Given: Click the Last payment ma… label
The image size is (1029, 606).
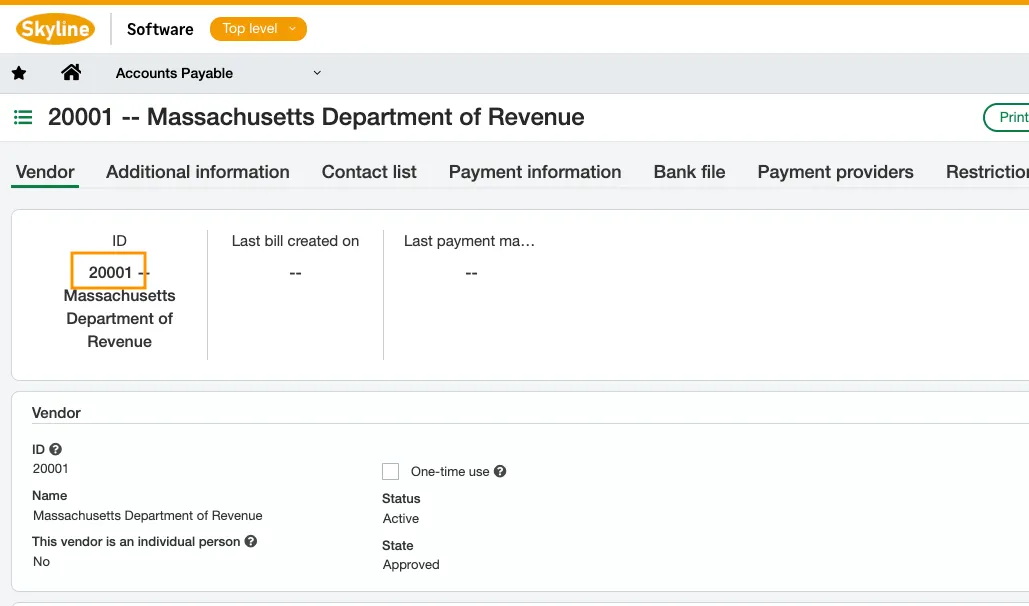Looking at the screenshot, I should click(469, 241).
